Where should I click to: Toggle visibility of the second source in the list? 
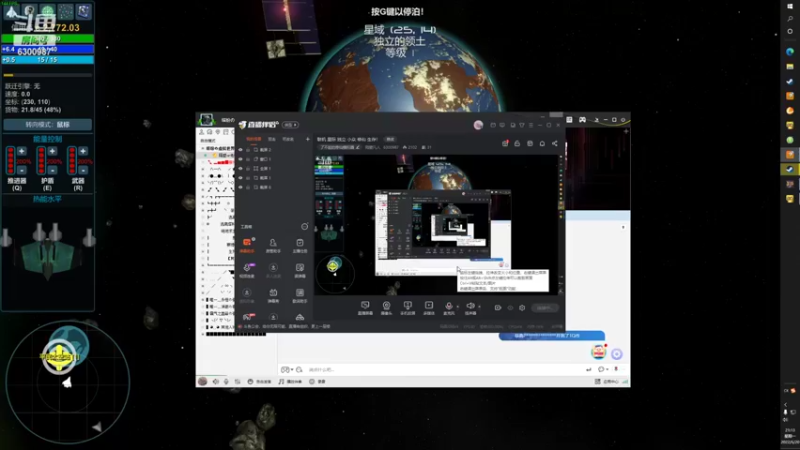[x=241, y=159]
